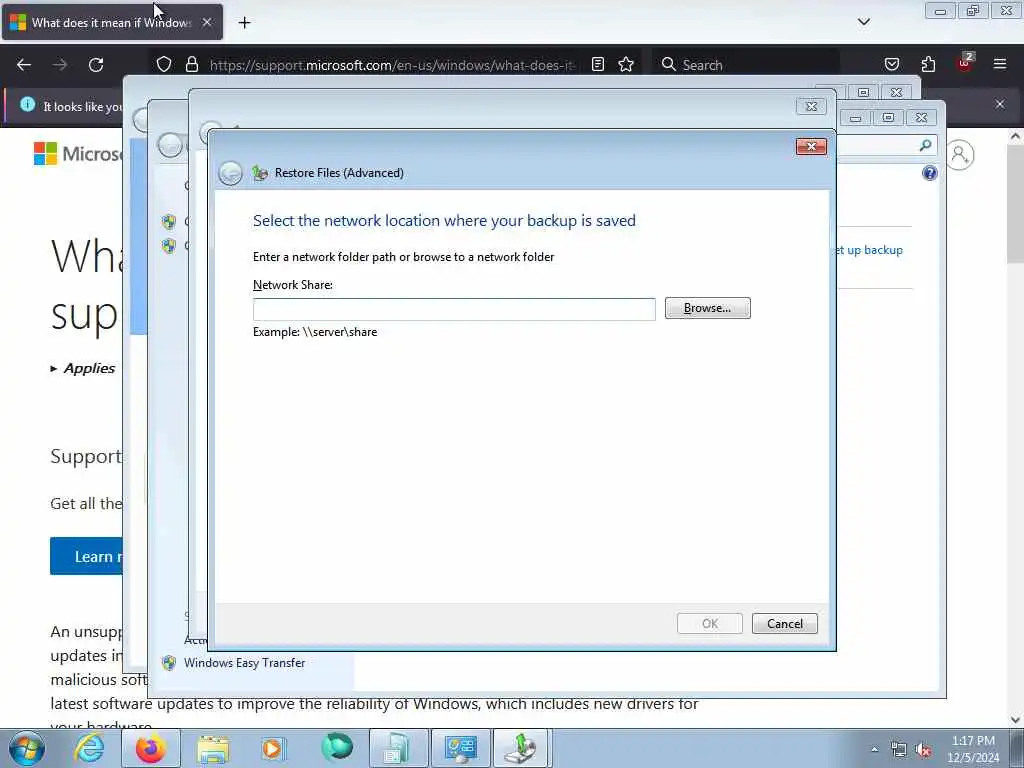Click the tracking protection shield icon
This screenshot has width=1024, height=768.
[x=164, y=64]
